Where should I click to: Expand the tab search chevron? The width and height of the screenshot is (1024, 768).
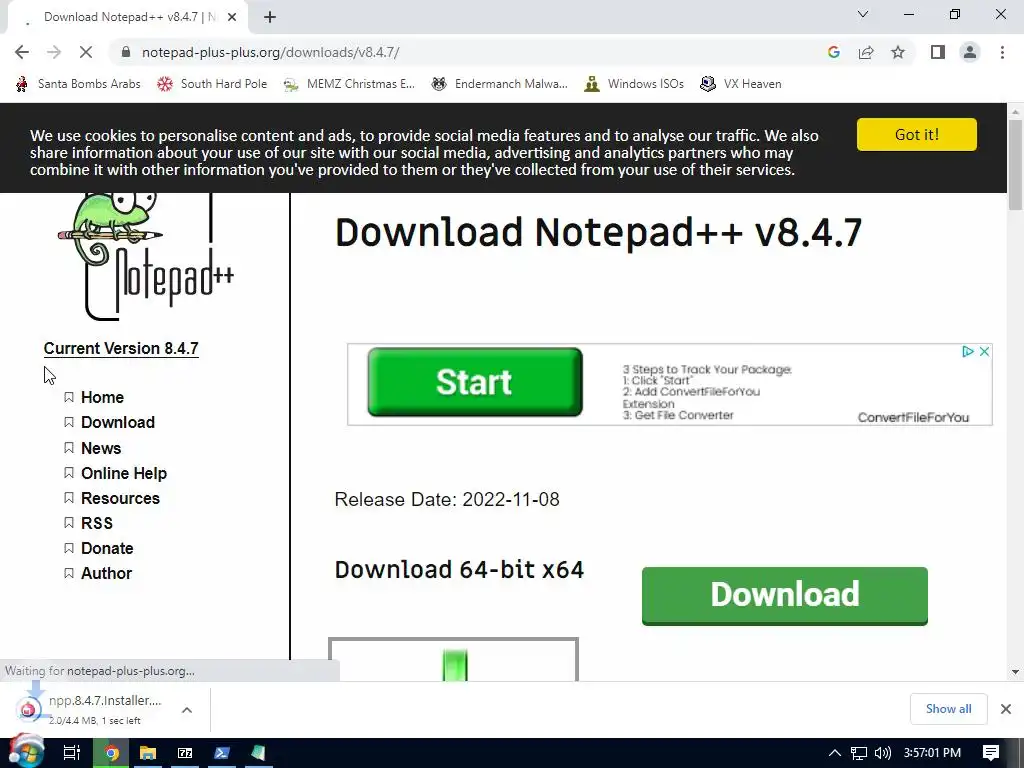[x=863, y=14]
